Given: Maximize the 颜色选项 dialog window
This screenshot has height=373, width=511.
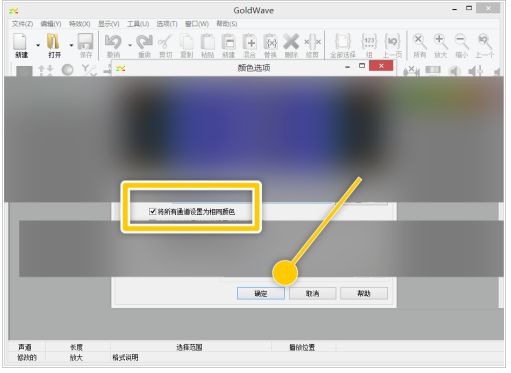Looking at the screenshot, I should pos(362,66).
